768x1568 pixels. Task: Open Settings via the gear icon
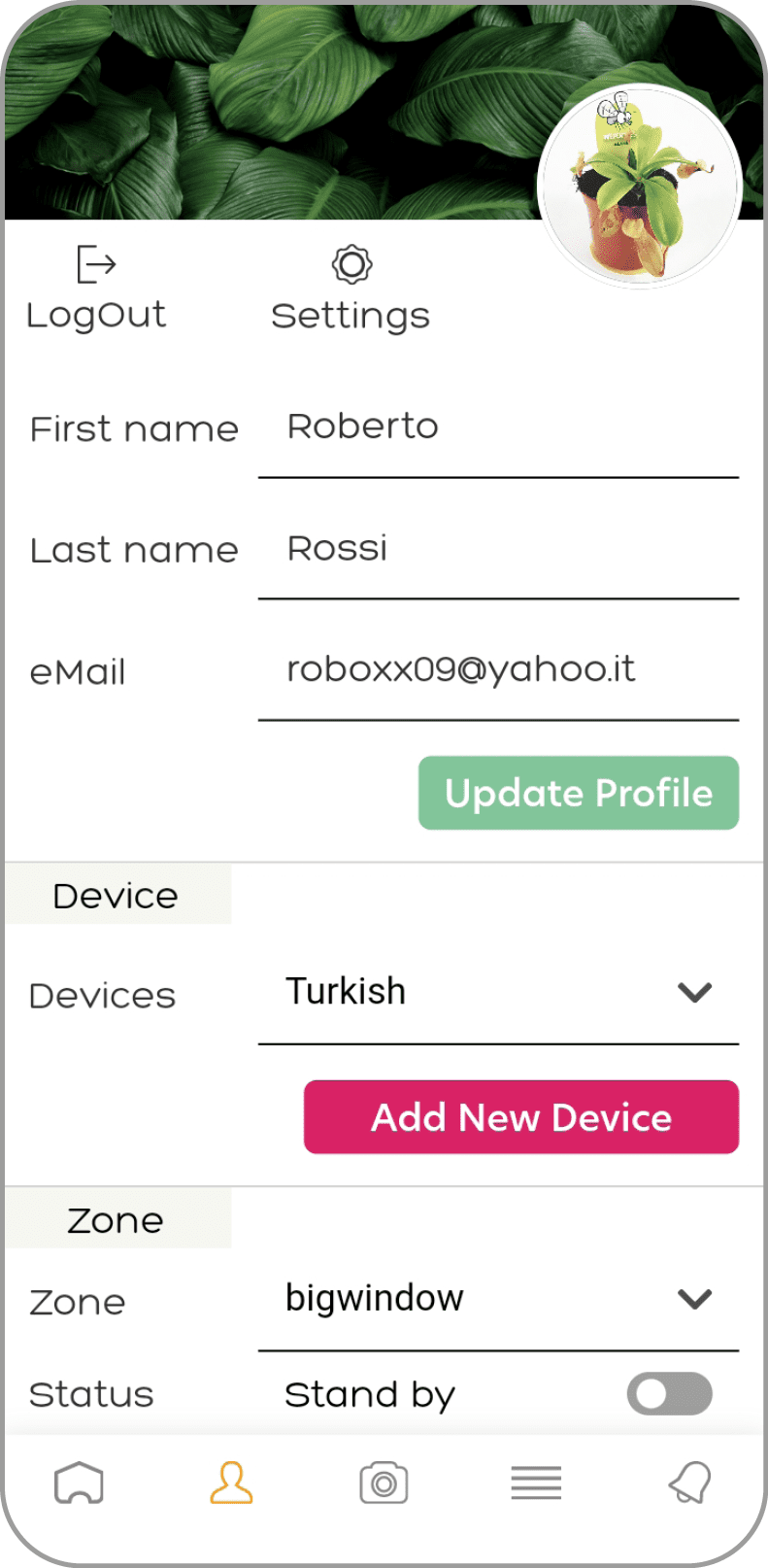[x=351, y=264]
